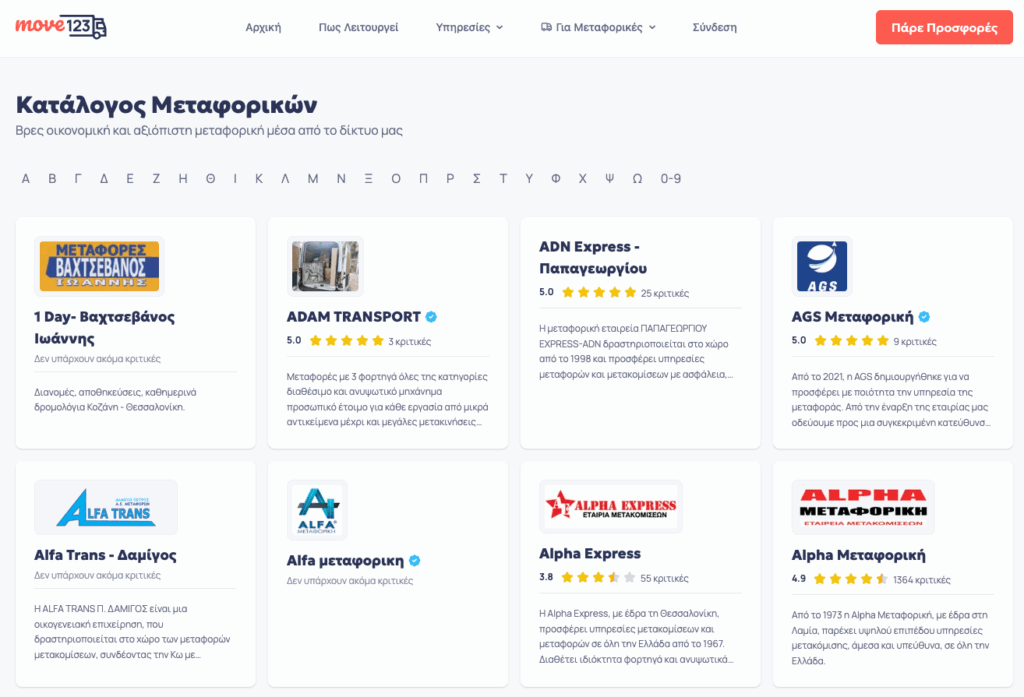Click verified badge next to AGS Μεταφορική
The width and height of the screenshot is (1024, 697).
tap(924, 317)
